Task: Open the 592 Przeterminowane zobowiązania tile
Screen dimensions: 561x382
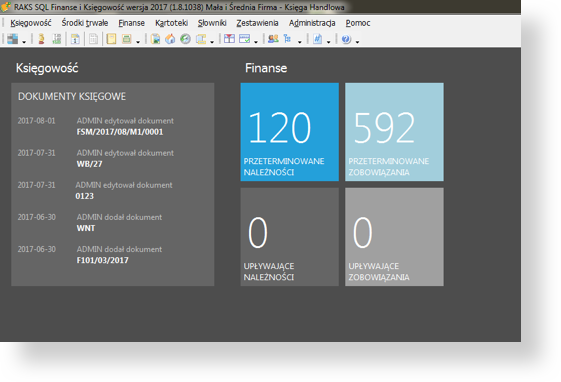Action: pyautogui.click(x=394, y=132)
